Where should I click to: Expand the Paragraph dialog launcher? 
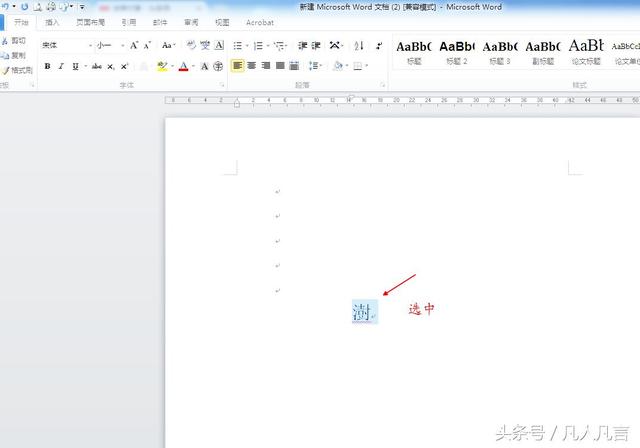pos(382,85)
